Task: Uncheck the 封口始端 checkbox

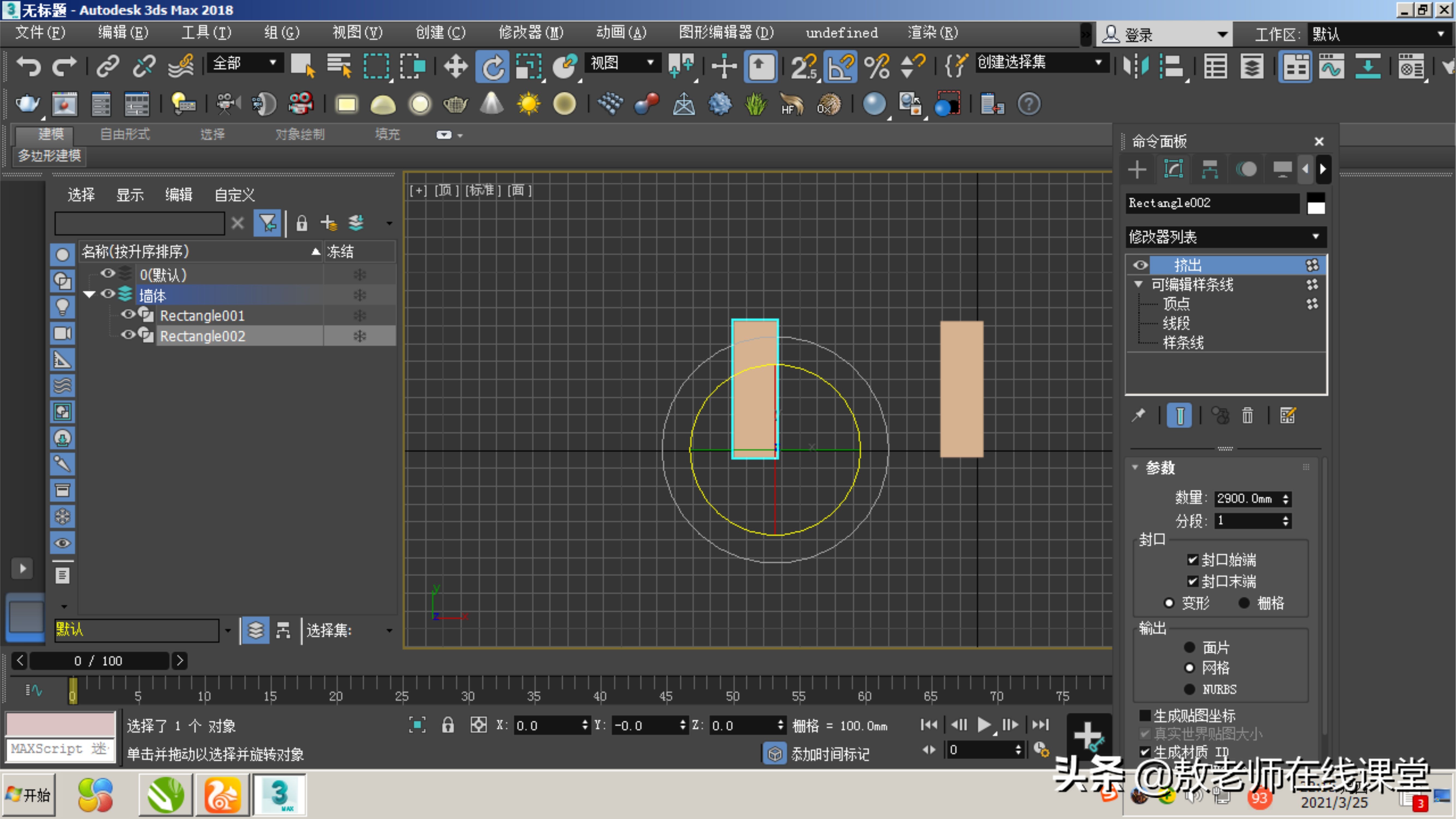Action: coord(1193,560)
